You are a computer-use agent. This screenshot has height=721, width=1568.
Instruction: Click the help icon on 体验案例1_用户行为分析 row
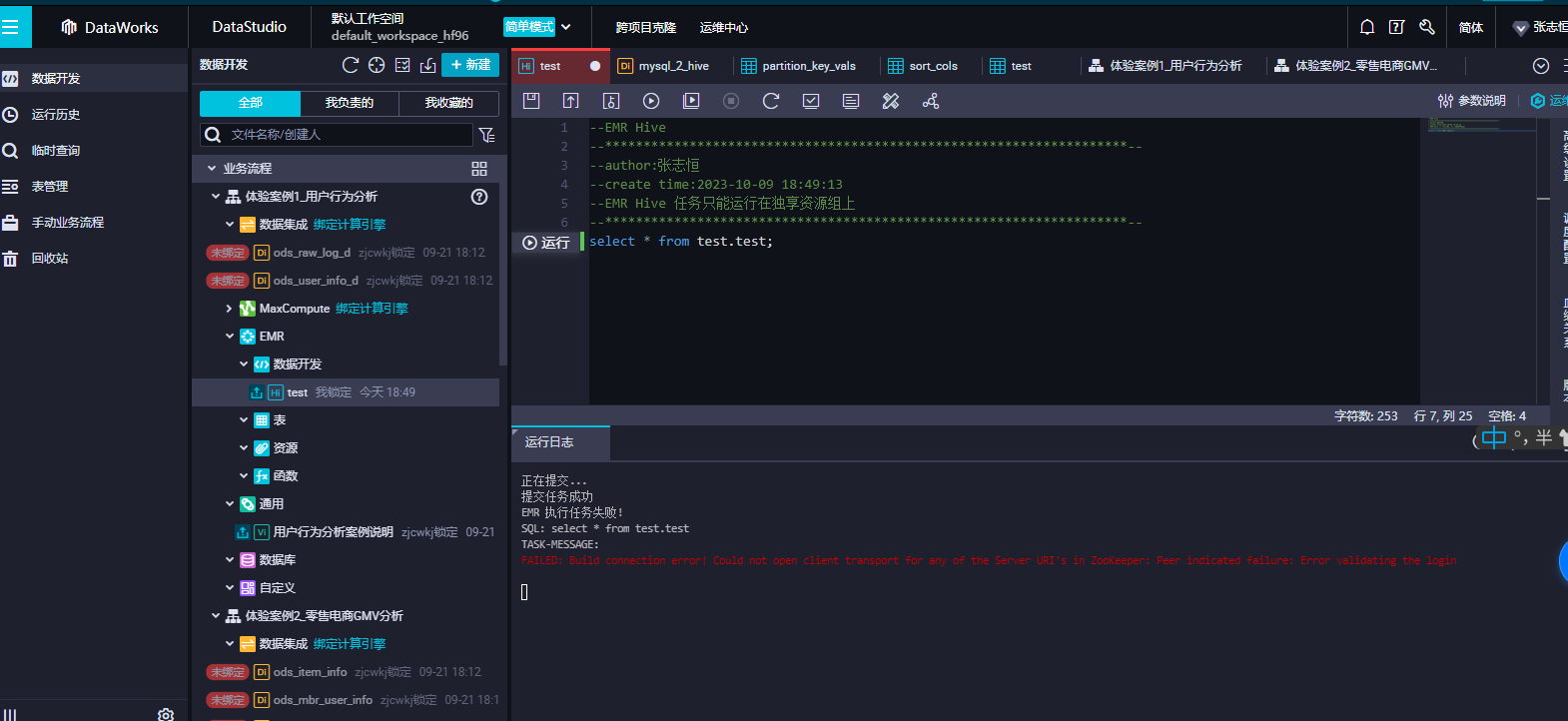click(479, 197)
